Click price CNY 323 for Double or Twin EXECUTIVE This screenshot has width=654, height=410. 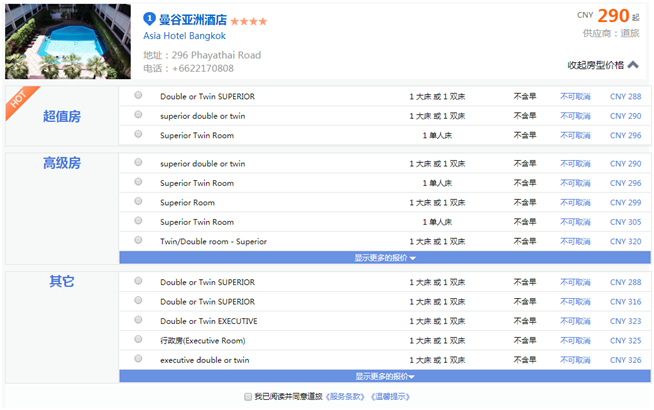coord(625,321)
